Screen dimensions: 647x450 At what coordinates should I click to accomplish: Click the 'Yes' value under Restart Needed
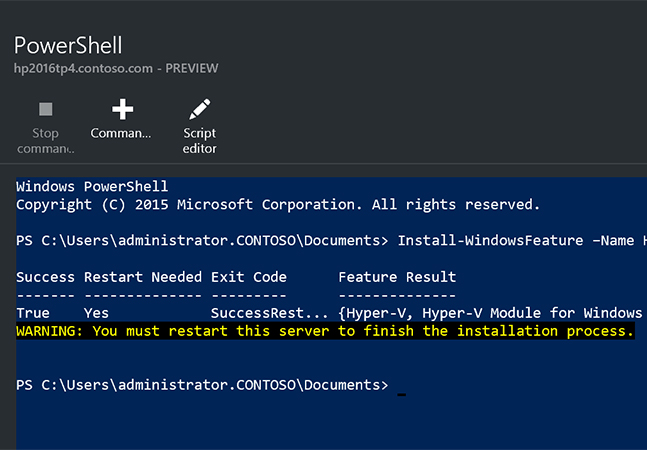96,313
